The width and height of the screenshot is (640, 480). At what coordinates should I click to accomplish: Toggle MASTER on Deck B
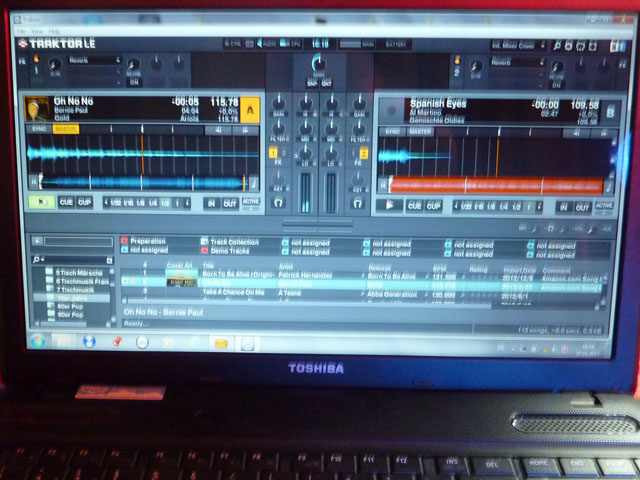point(420,131)
